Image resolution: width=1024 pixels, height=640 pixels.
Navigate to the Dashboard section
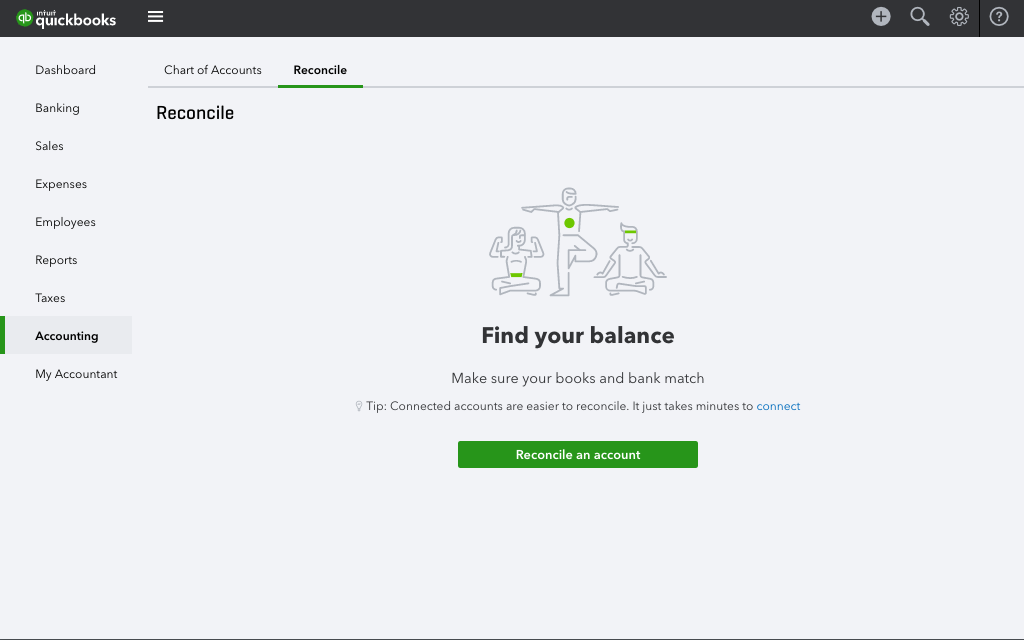[65, 70]
